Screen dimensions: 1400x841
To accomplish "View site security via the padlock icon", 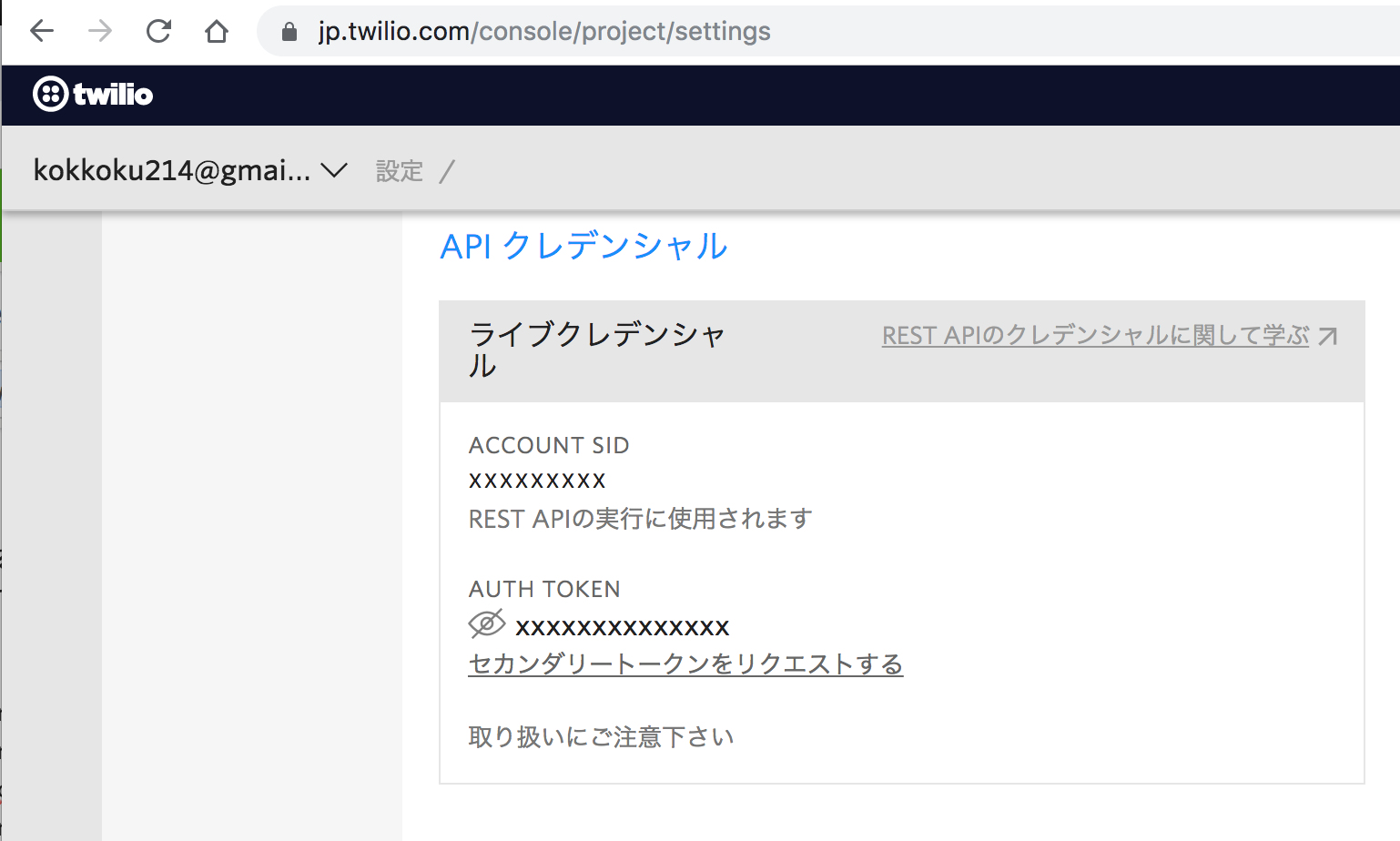I will (289, 32).
